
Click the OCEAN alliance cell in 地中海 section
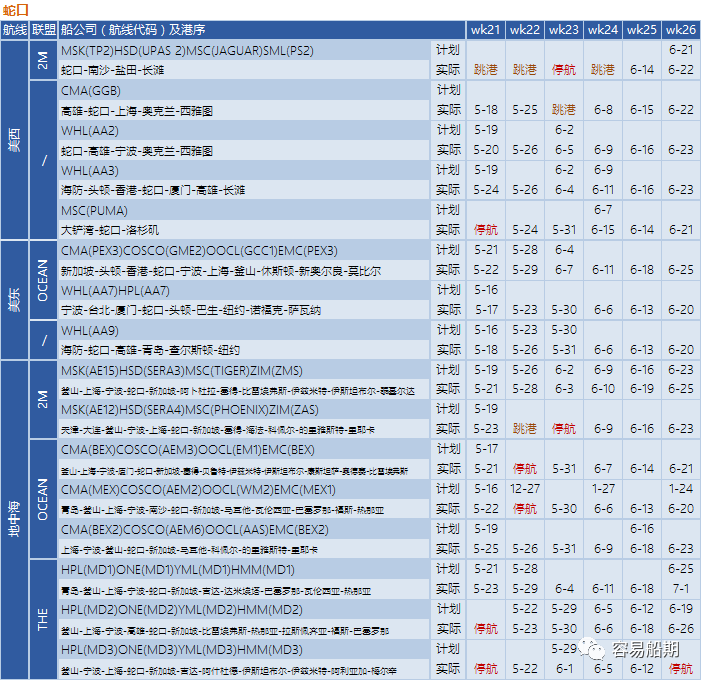tap(43, 499)
